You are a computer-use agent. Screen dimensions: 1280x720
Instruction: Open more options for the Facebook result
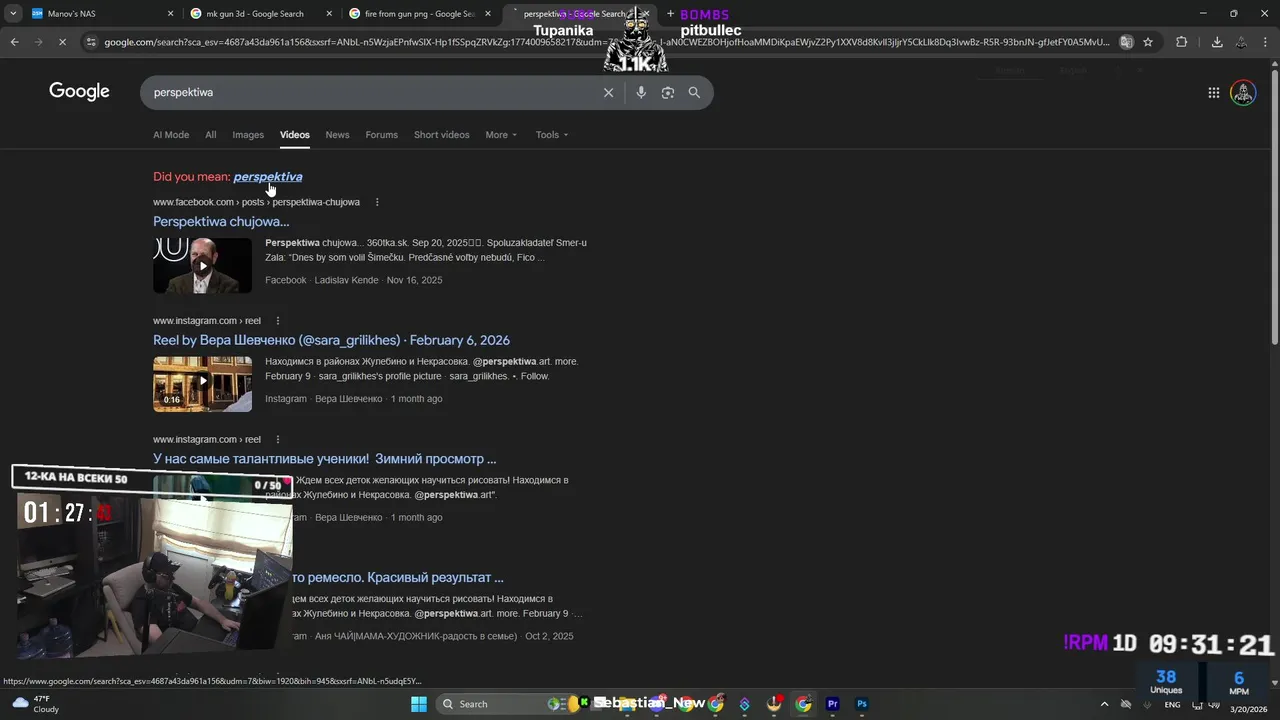pyautogui.click(x=377, y=202)
